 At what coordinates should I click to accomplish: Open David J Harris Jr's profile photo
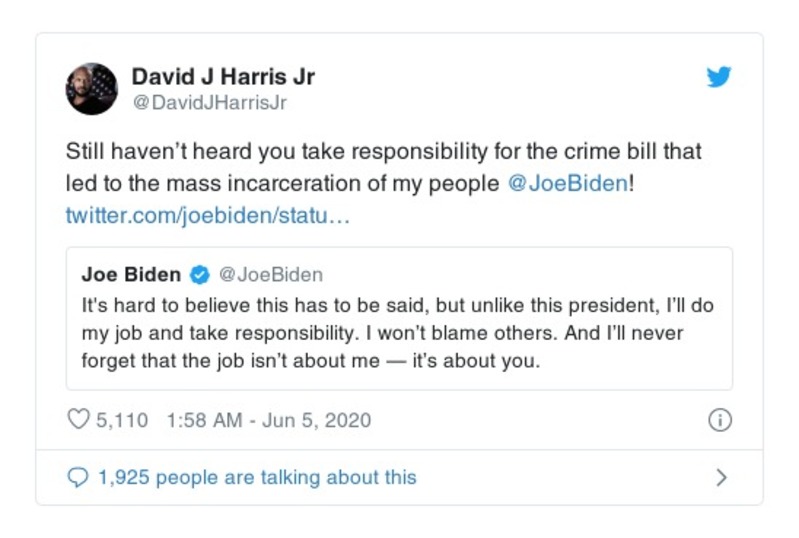92,88
